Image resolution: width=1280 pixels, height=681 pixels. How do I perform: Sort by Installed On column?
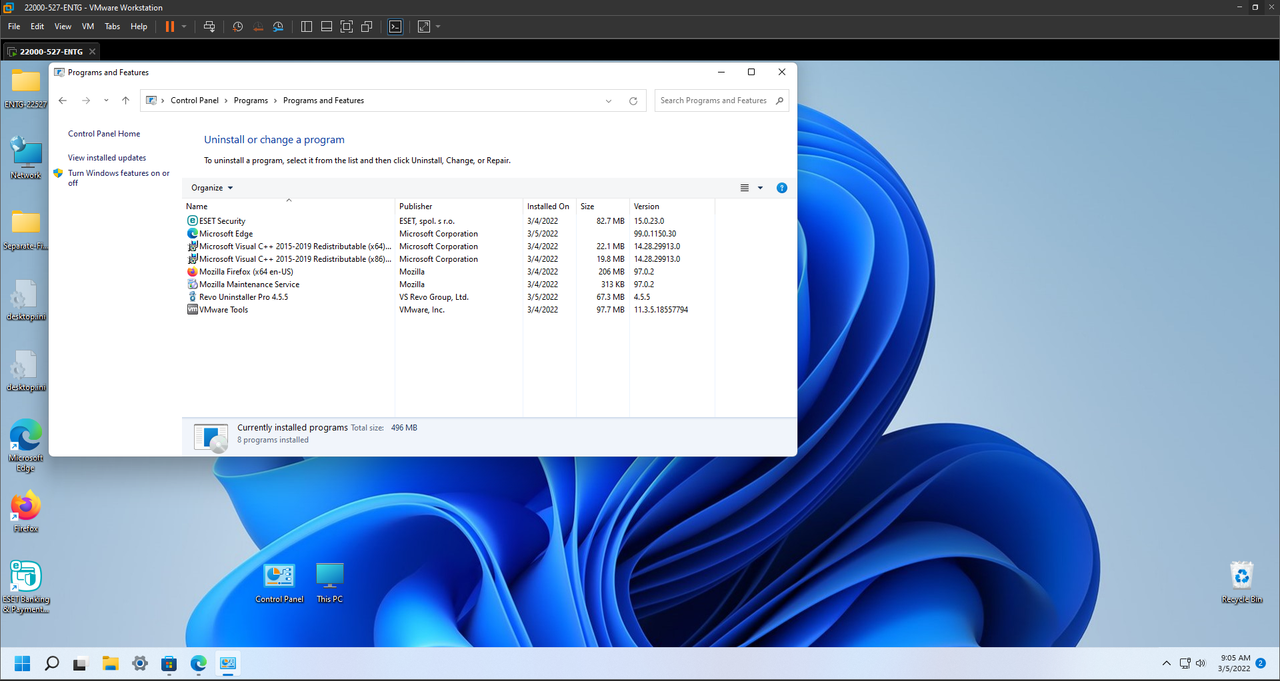550,206
